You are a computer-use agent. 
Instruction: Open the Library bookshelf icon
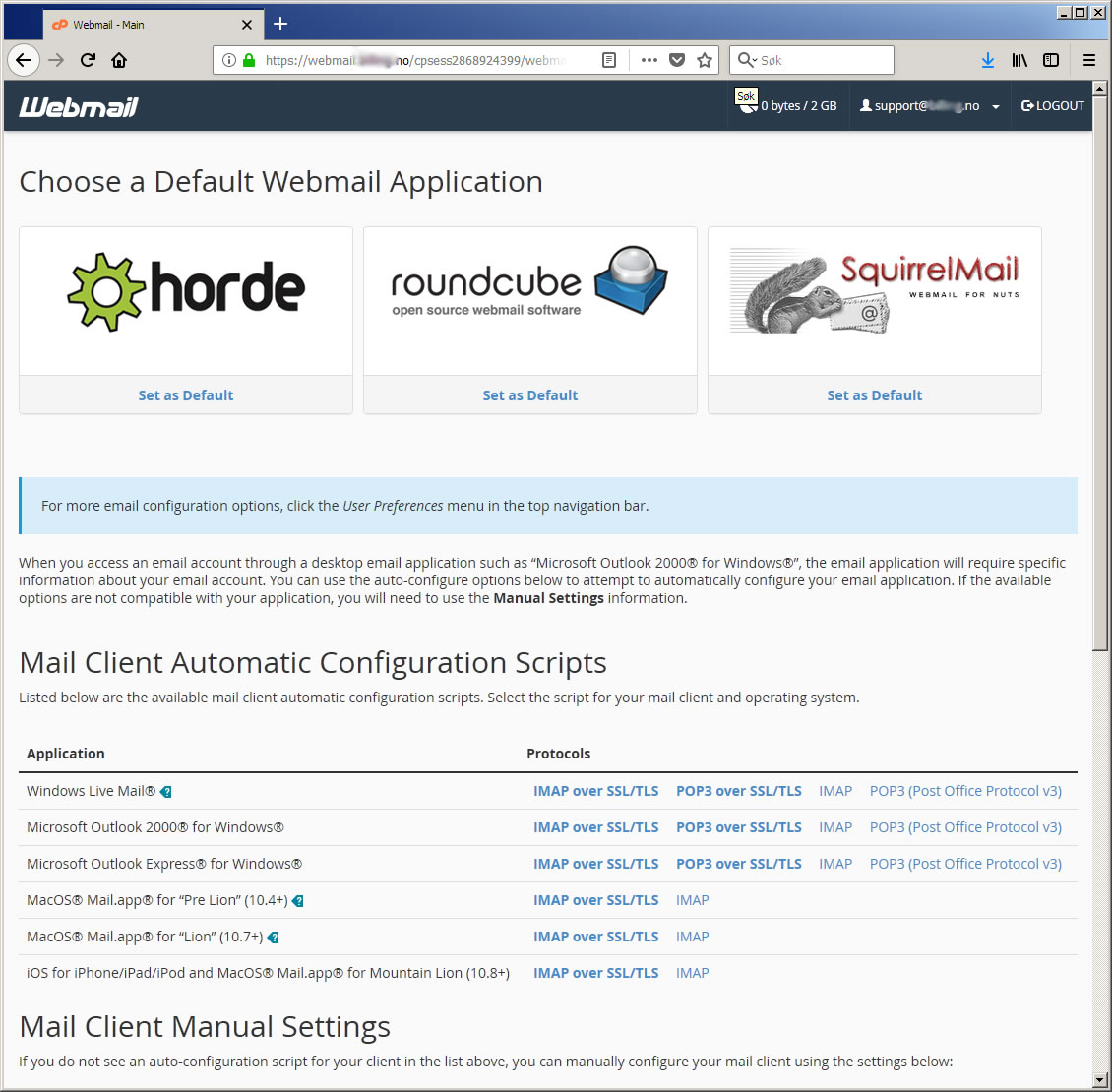coord(1019,60)
